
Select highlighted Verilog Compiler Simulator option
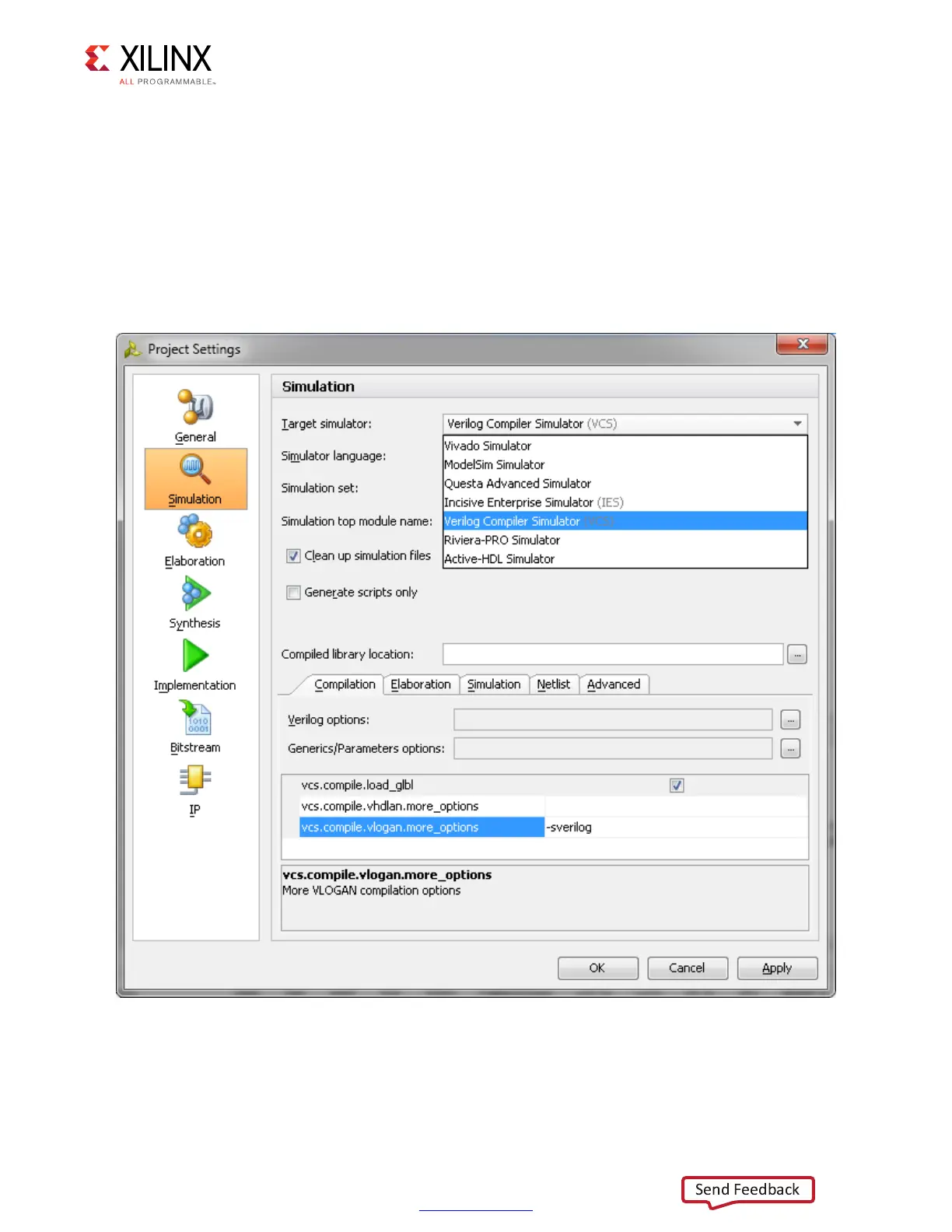click(x=625, y=521)
